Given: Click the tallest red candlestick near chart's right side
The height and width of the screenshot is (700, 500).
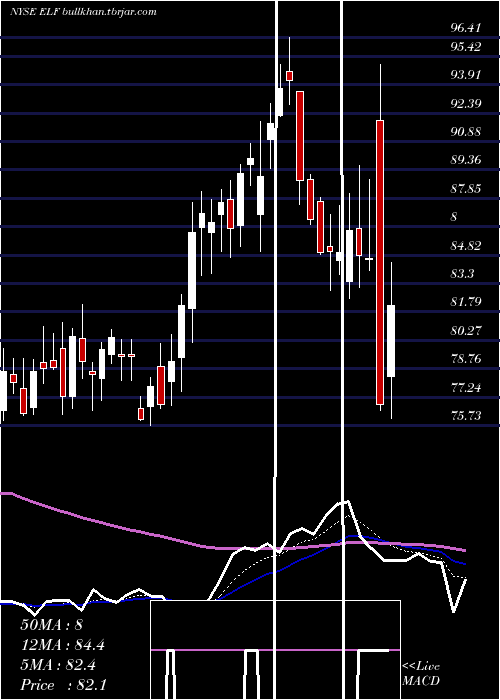Looking at the screenshot, I should tap(380, 262).
